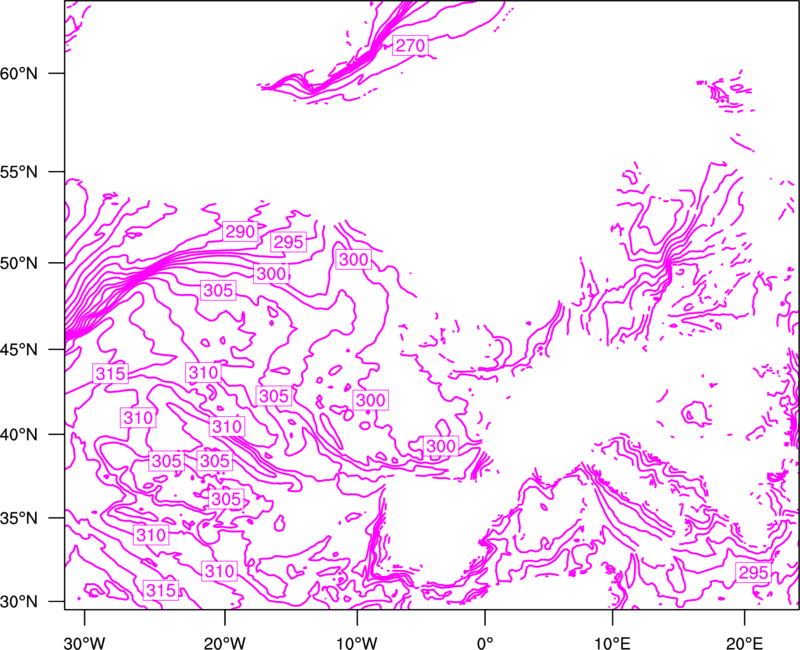The image size is (800, 650).
Task: Select the 45°N latitude axis label
Action: (19, 349)
